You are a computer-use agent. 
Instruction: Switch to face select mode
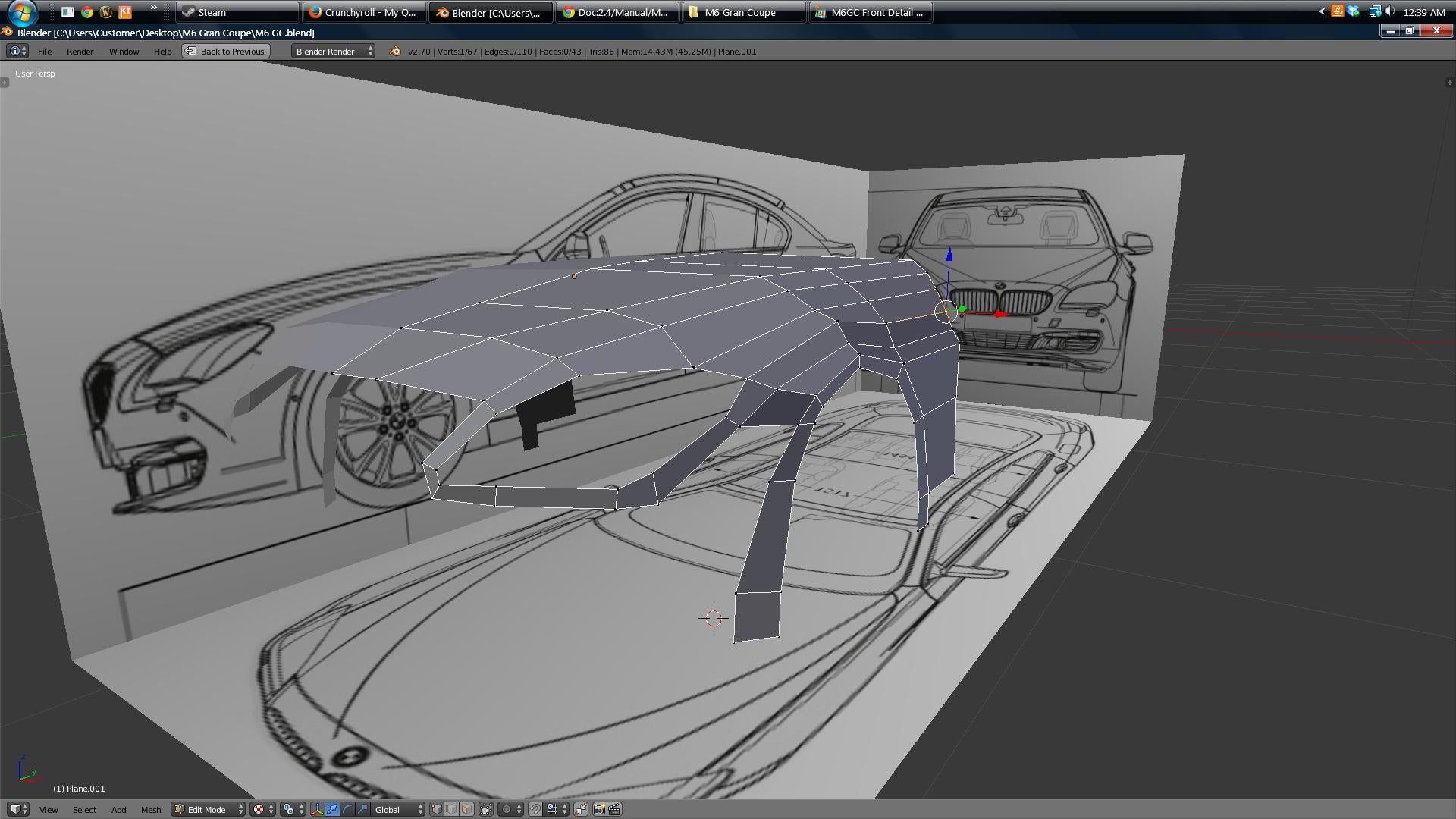coord(466,809)
